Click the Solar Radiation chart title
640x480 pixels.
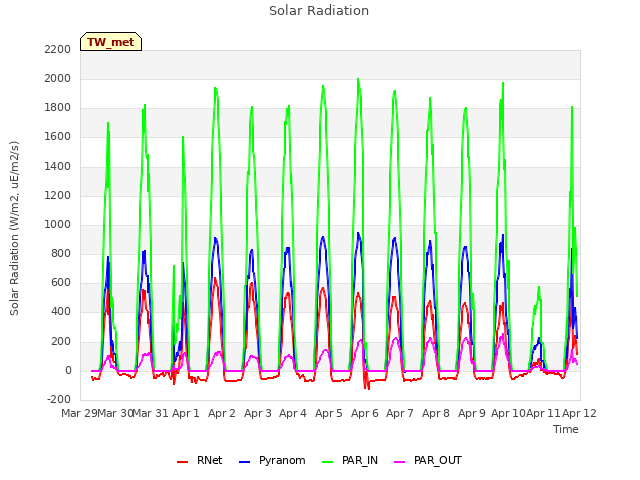pyautogui.click(x=319, y=11)
